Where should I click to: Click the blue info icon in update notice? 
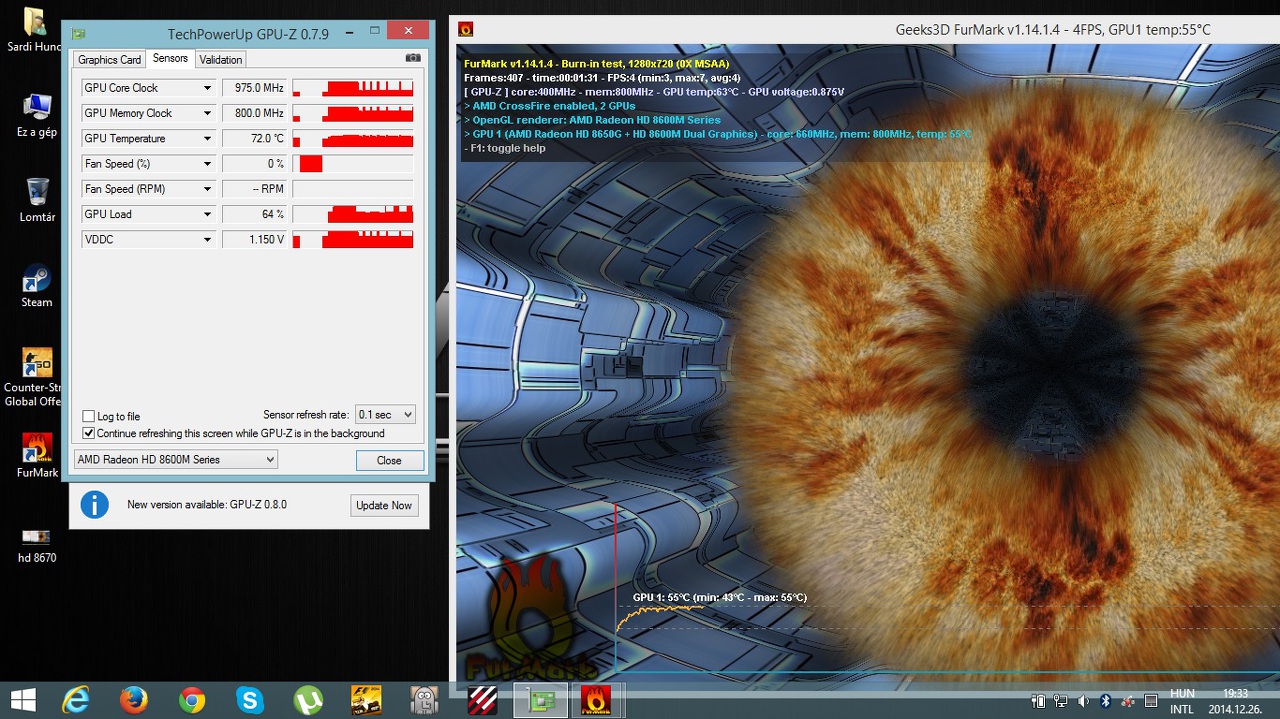pos(94,504)
